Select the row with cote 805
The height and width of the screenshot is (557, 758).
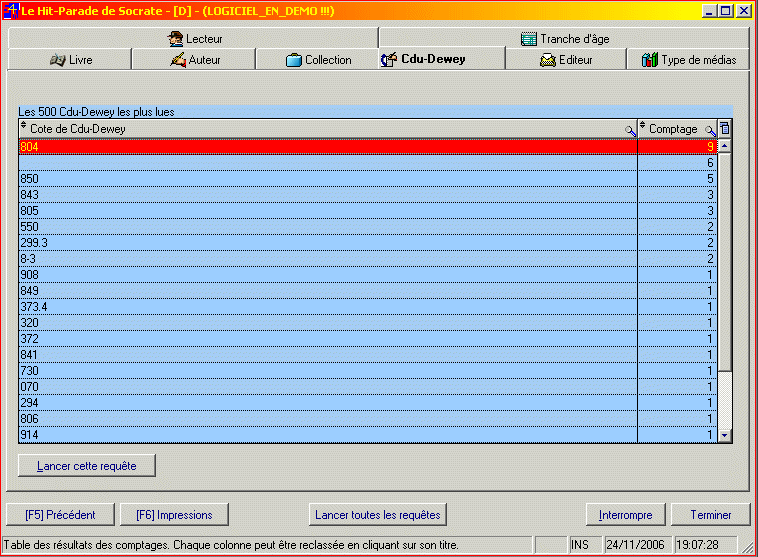coord(367,211)
